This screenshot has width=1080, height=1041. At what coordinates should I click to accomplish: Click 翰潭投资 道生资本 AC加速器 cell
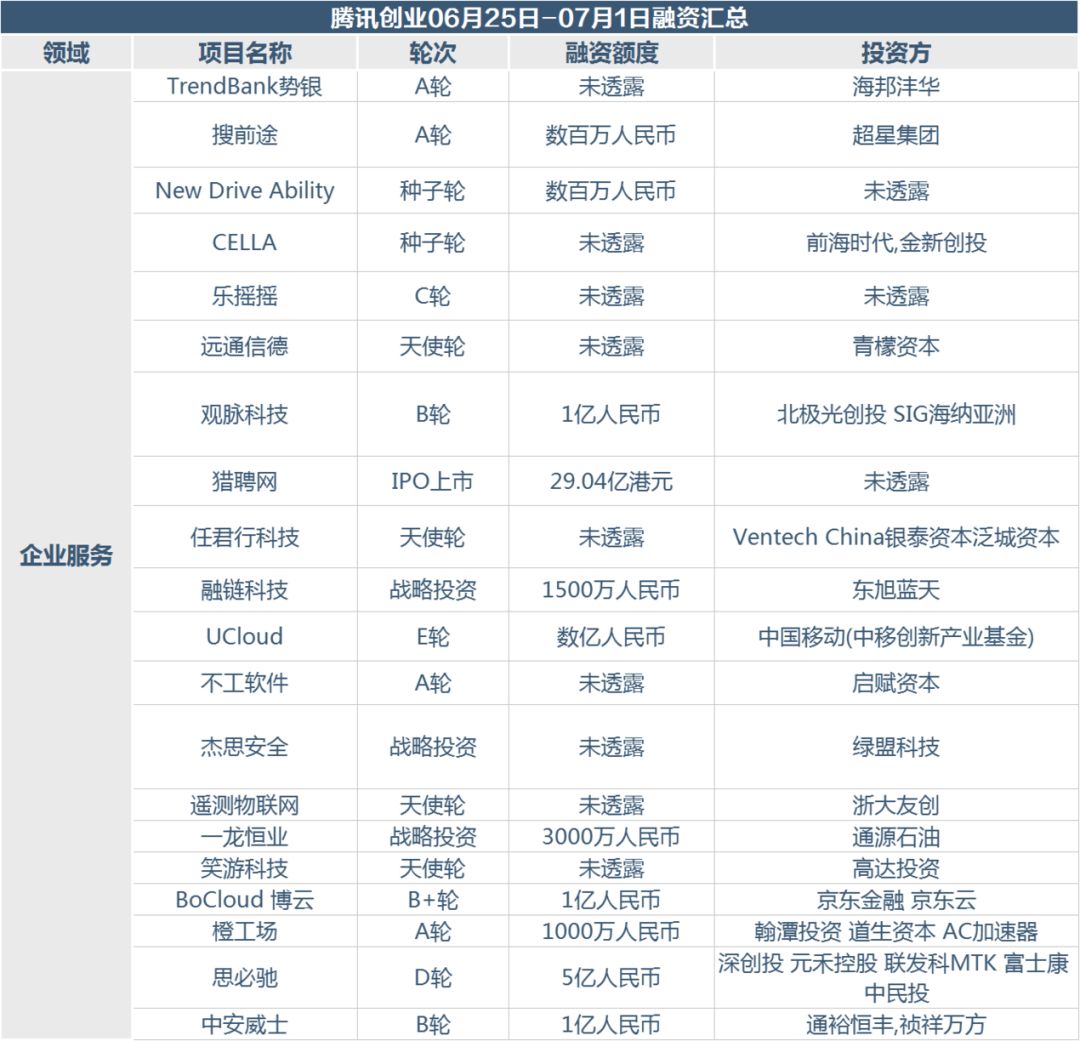click(896, 931)
